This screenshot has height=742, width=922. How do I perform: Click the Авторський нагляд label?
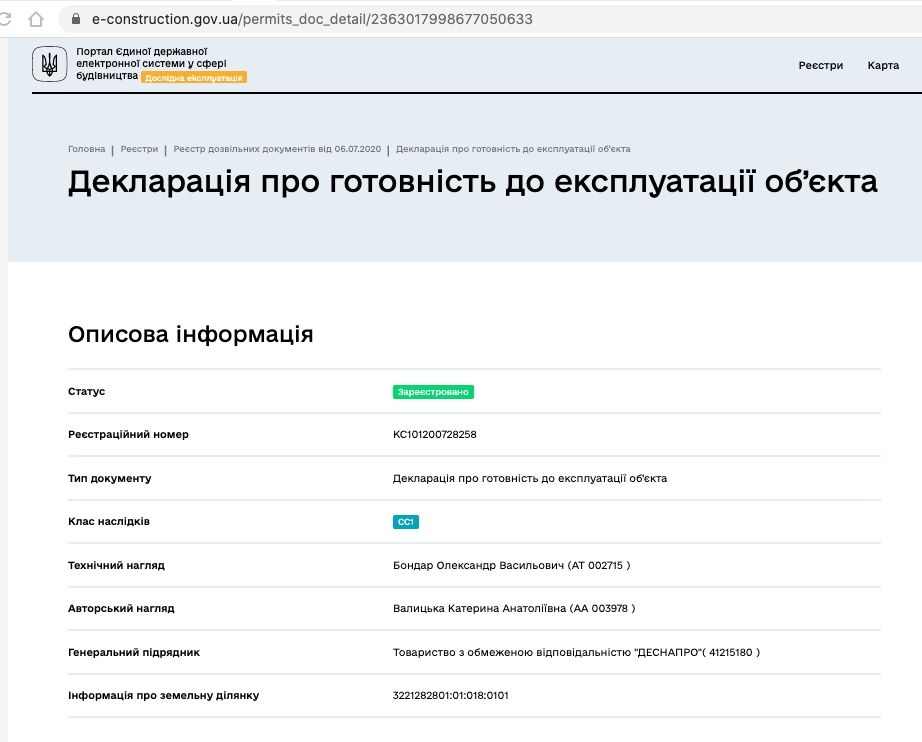coord(121,609)
